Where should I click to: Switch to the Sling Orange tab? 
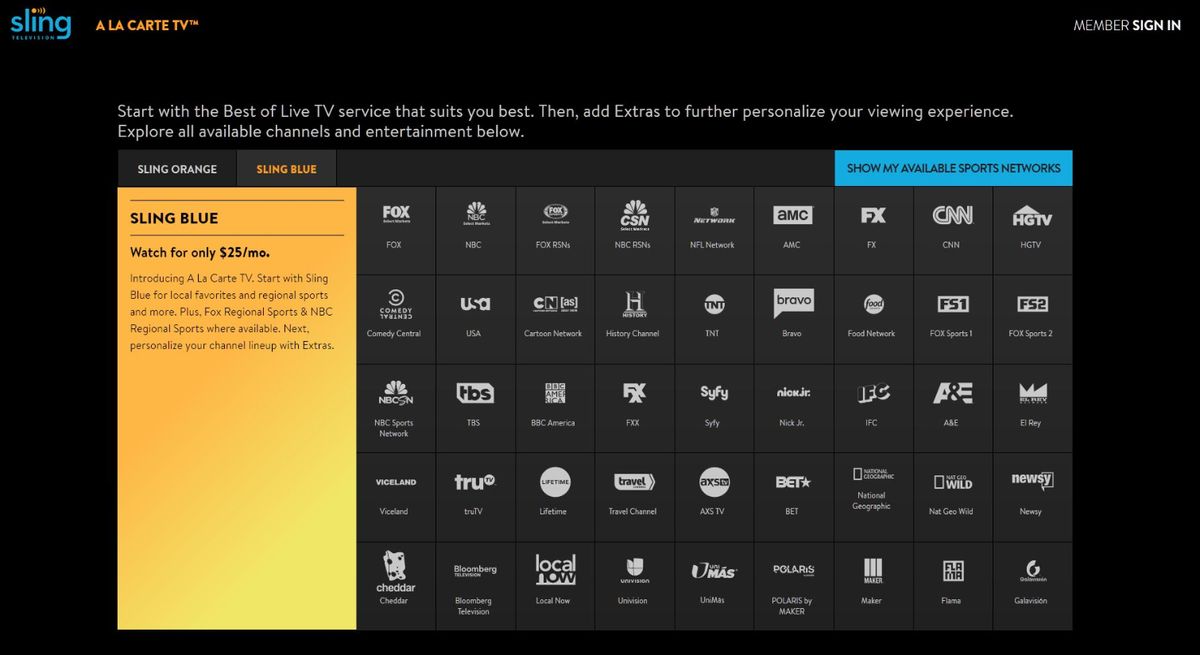tap(177, 169)
